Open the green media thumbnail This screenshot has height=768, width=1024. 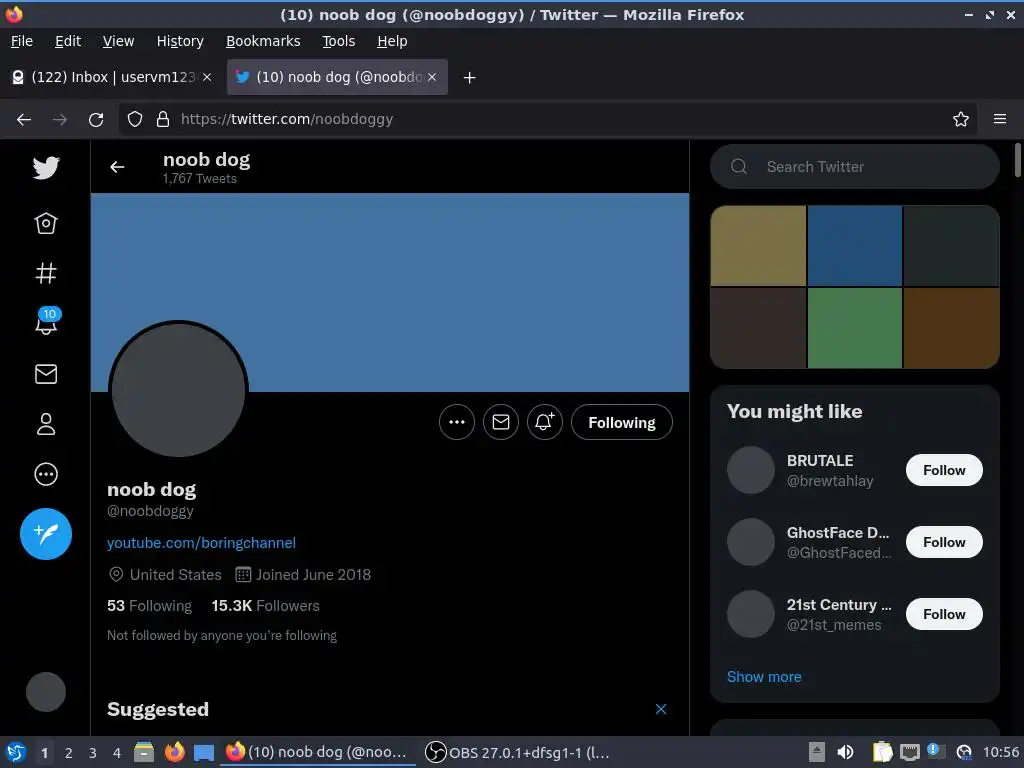pyautogui.click(x=855, y=328)
